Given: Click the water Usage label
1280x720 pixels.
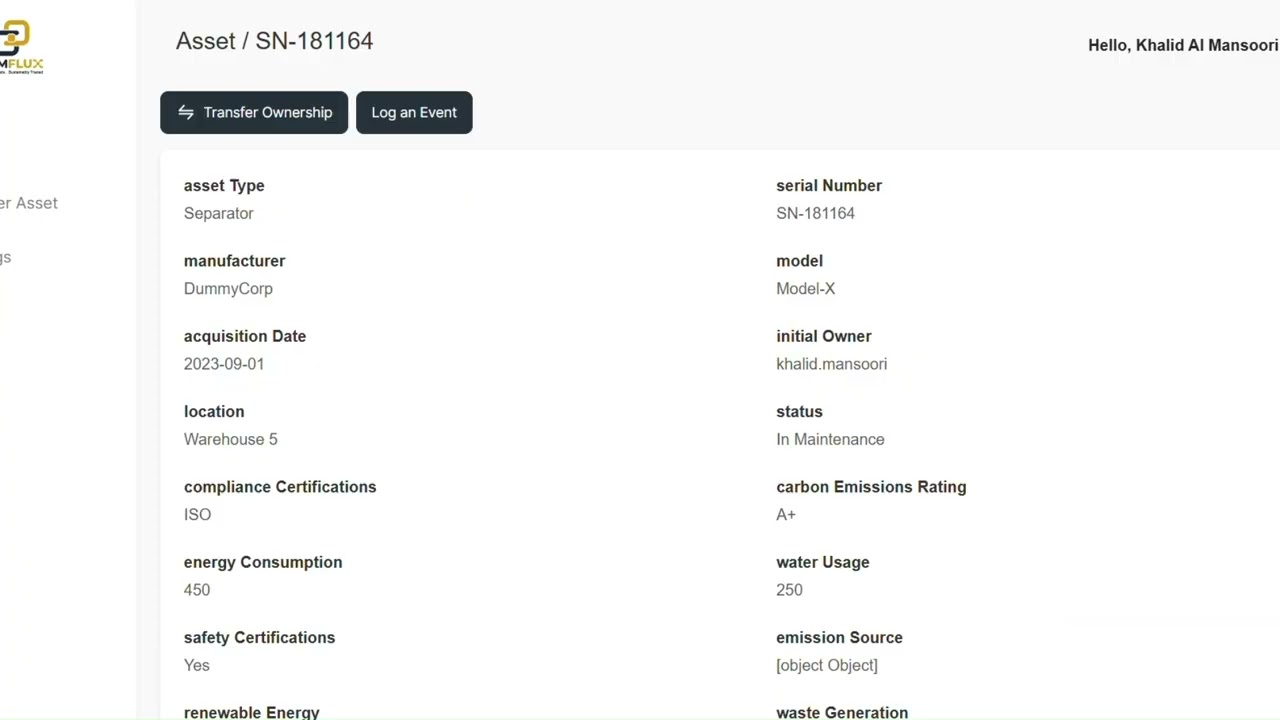Looking at the screenshot, I should (x=823, y=562).
